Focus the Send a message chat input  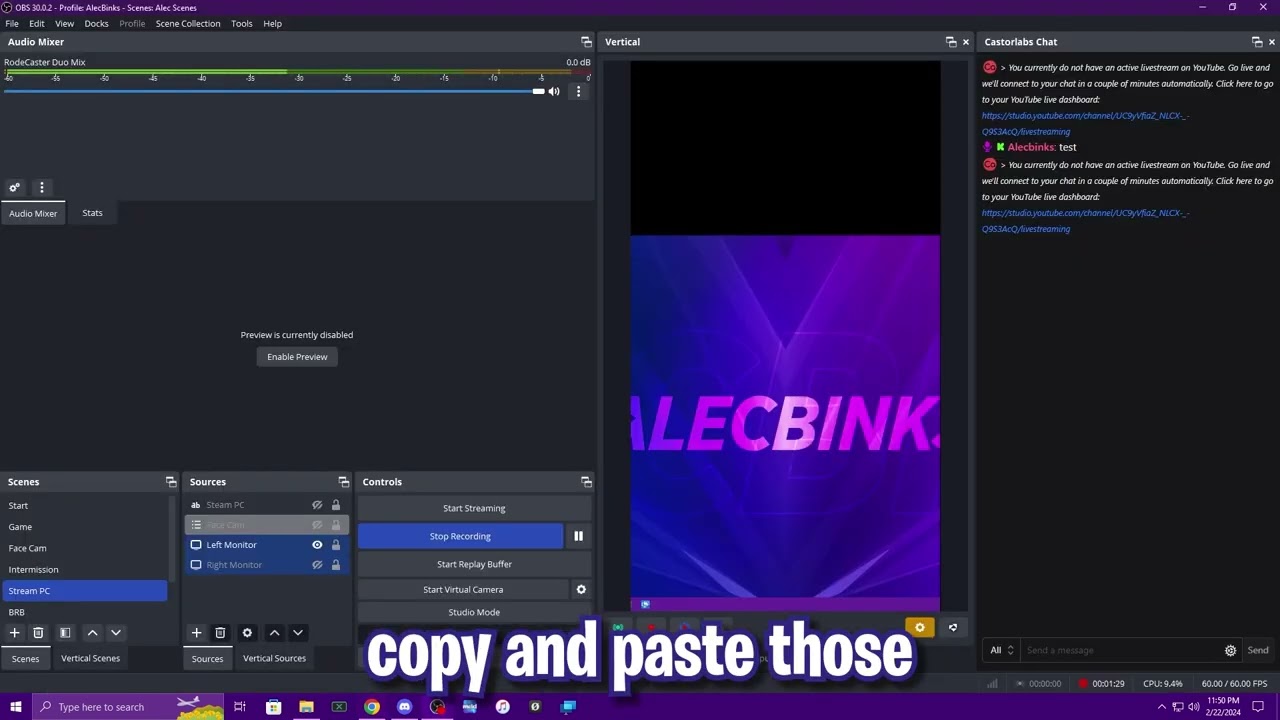(x=1120, y=650)
